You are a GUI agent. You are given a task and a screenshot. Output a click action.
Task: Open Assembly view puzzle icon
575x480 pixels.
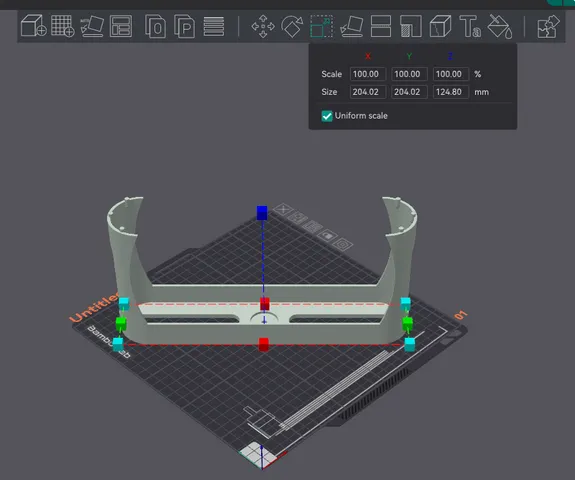[x=548, y=26]
